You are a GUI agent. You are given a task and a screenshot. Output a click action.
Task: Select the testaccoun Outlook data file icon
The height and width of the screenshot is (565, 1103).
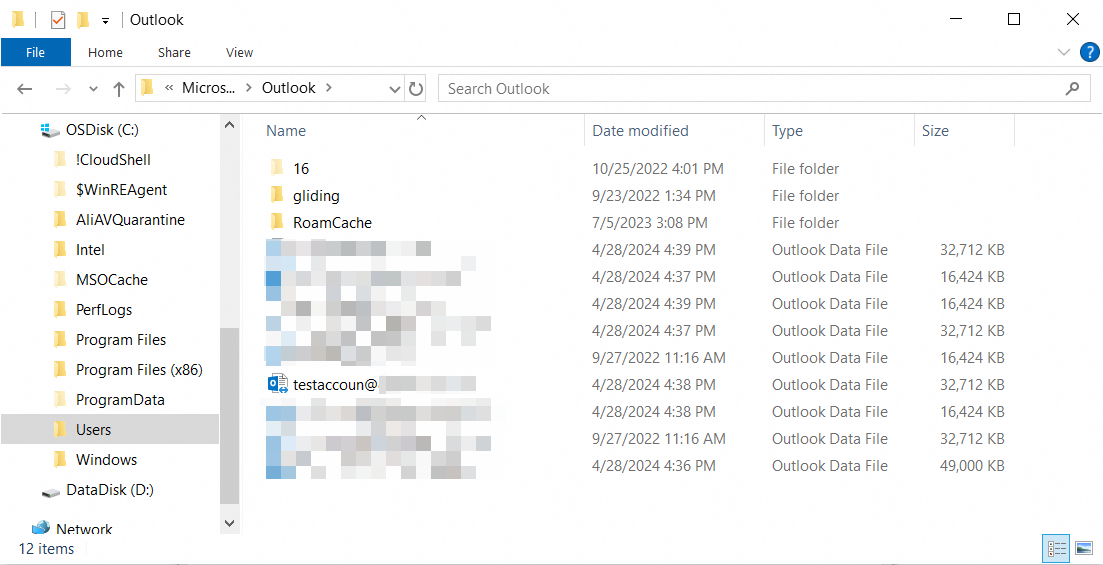(x=277, y=384)
